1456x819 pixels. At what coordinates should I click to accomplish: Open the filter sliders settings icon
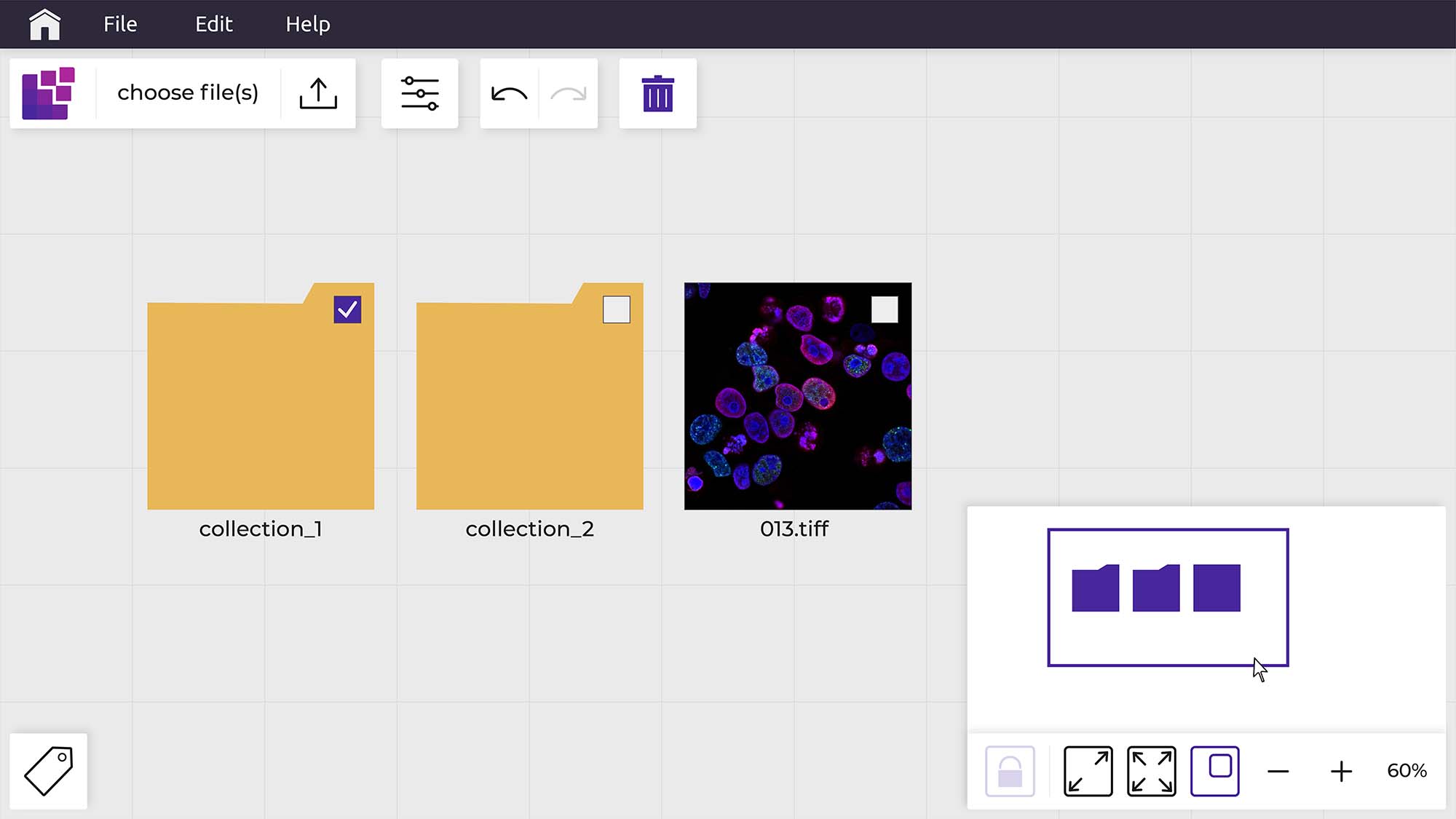tap(420, 93)
